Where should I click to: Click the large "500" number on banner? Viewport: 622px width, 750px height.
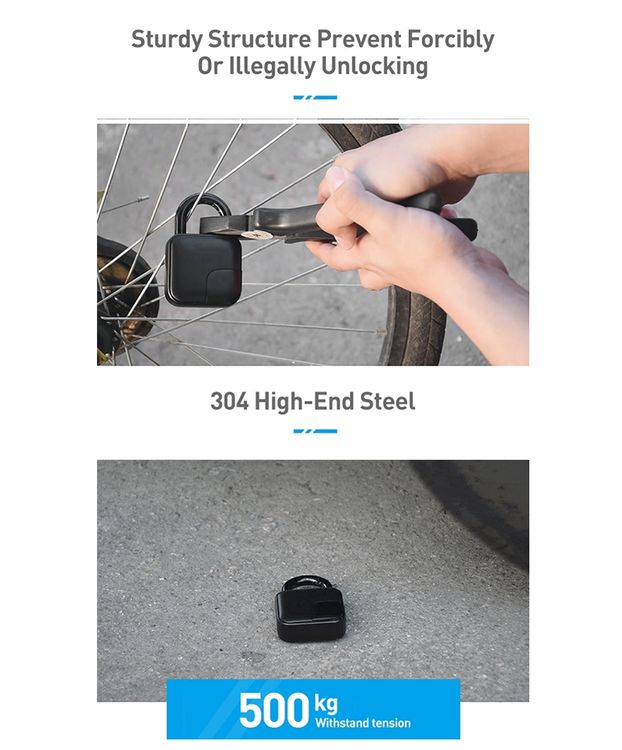click(x=274, y=710)
